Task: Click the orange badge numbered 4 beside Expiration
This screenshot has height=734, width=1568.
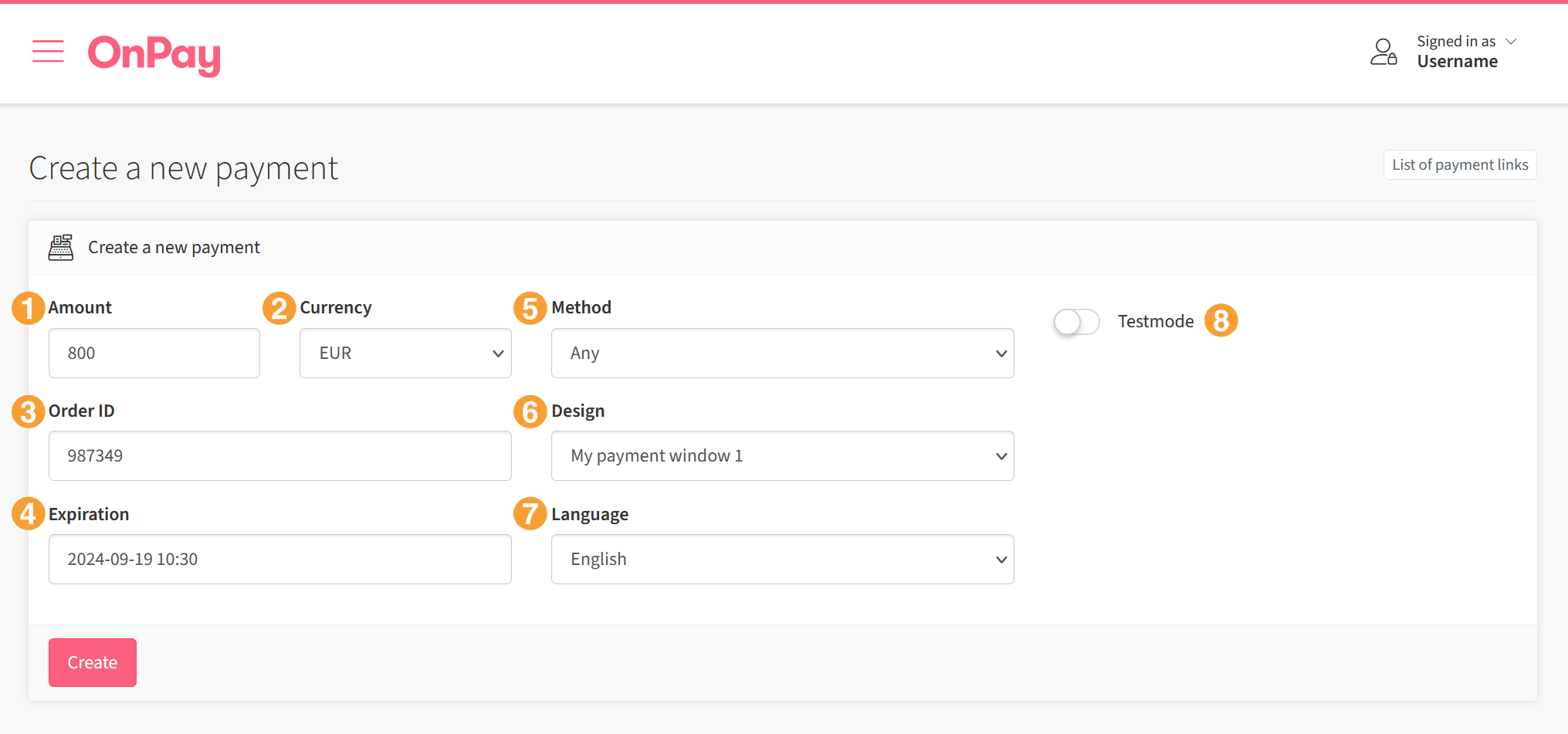Action: point(27,513)
